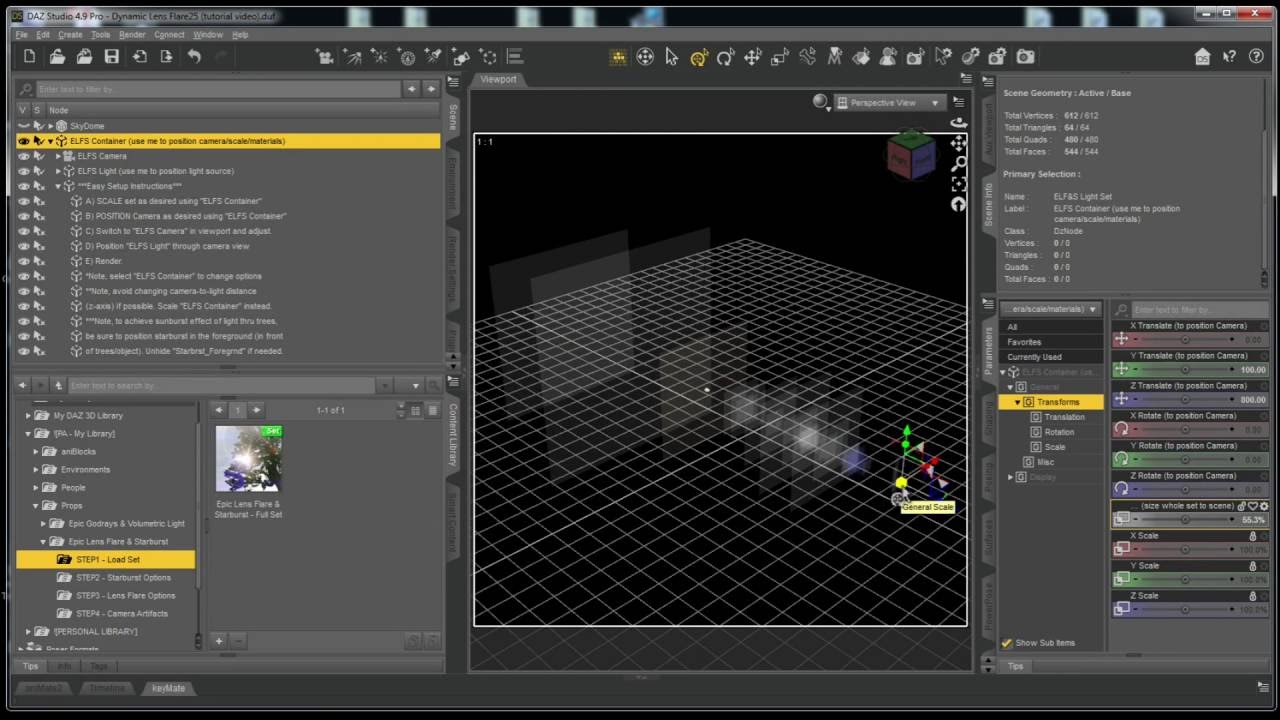Toggle visibility eye of ELFS Camera
The height and width of the screenshot is (720, 1280).
pos(24,156)
